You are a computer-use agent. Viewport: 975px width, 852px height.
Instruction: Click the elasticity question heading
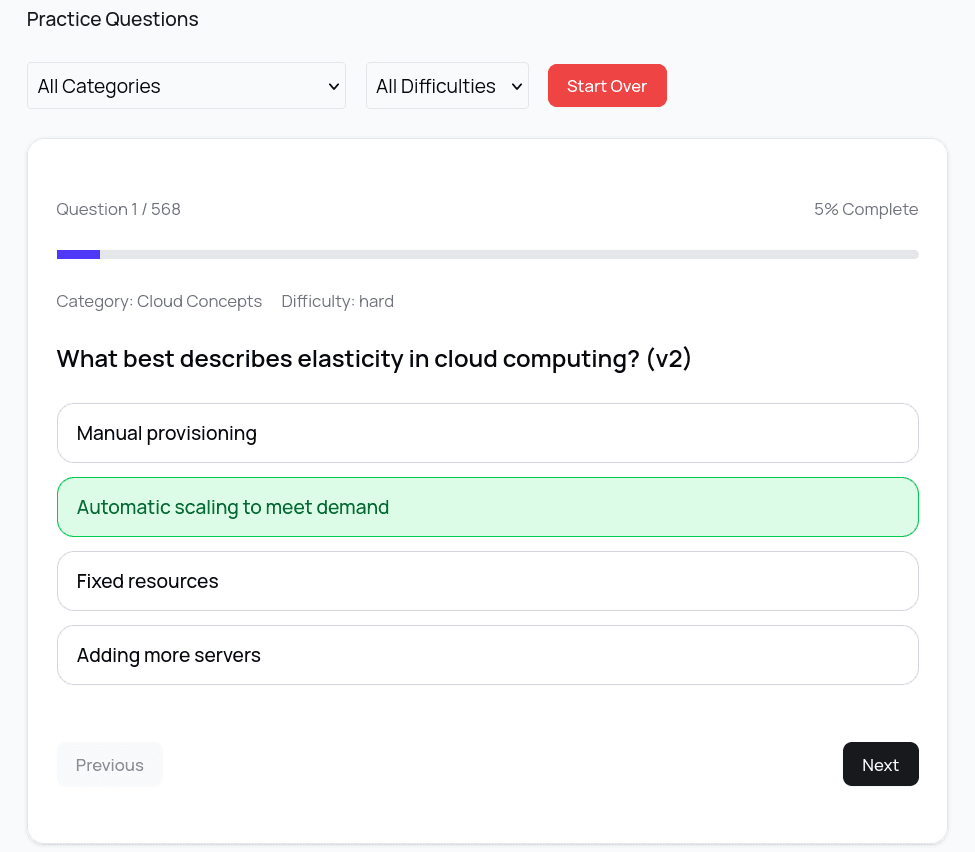point(374,358)
